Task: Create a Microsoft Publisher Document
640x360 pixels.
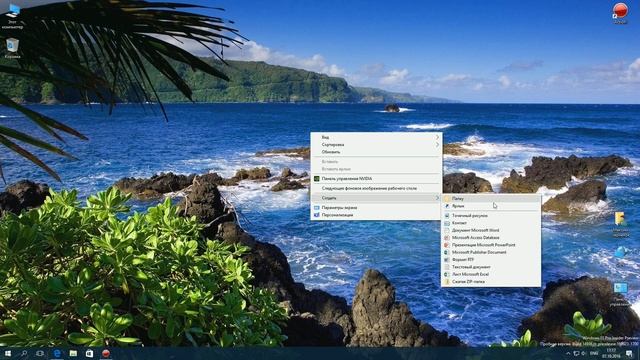Action: click(x=491, y=252)
